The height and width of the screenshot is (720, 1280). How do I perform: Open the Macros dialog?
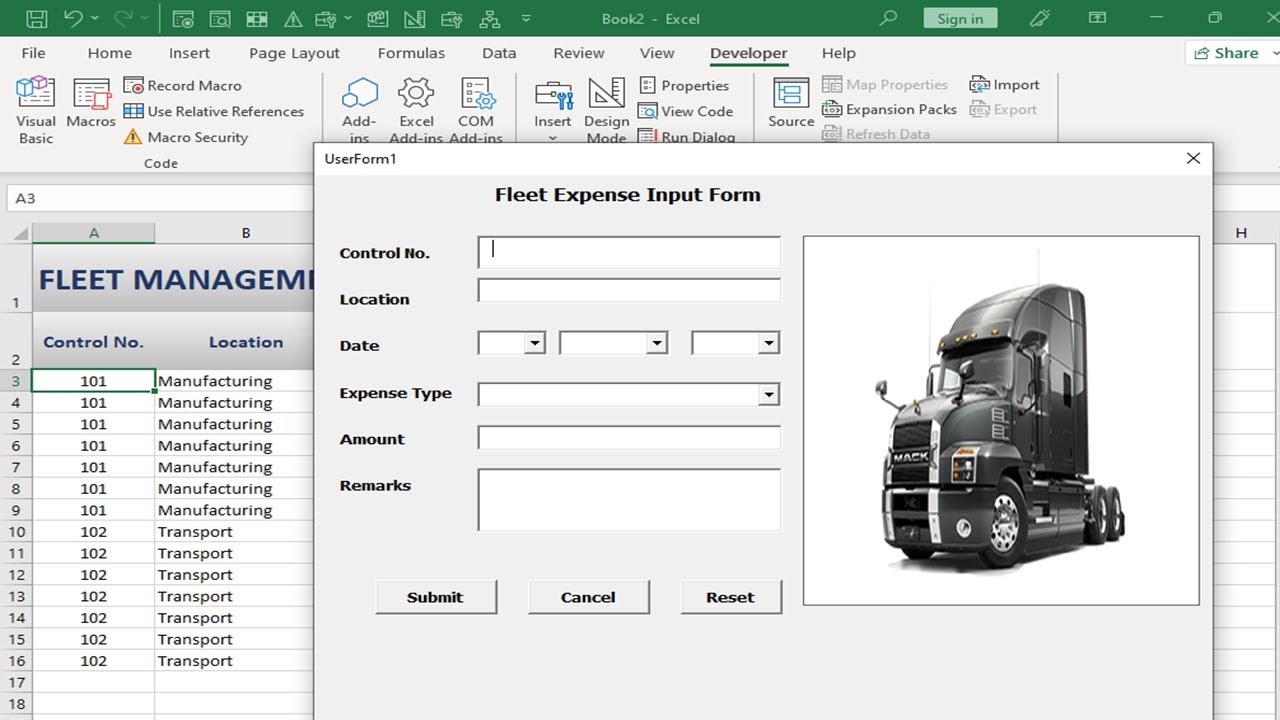coord(91,103)
